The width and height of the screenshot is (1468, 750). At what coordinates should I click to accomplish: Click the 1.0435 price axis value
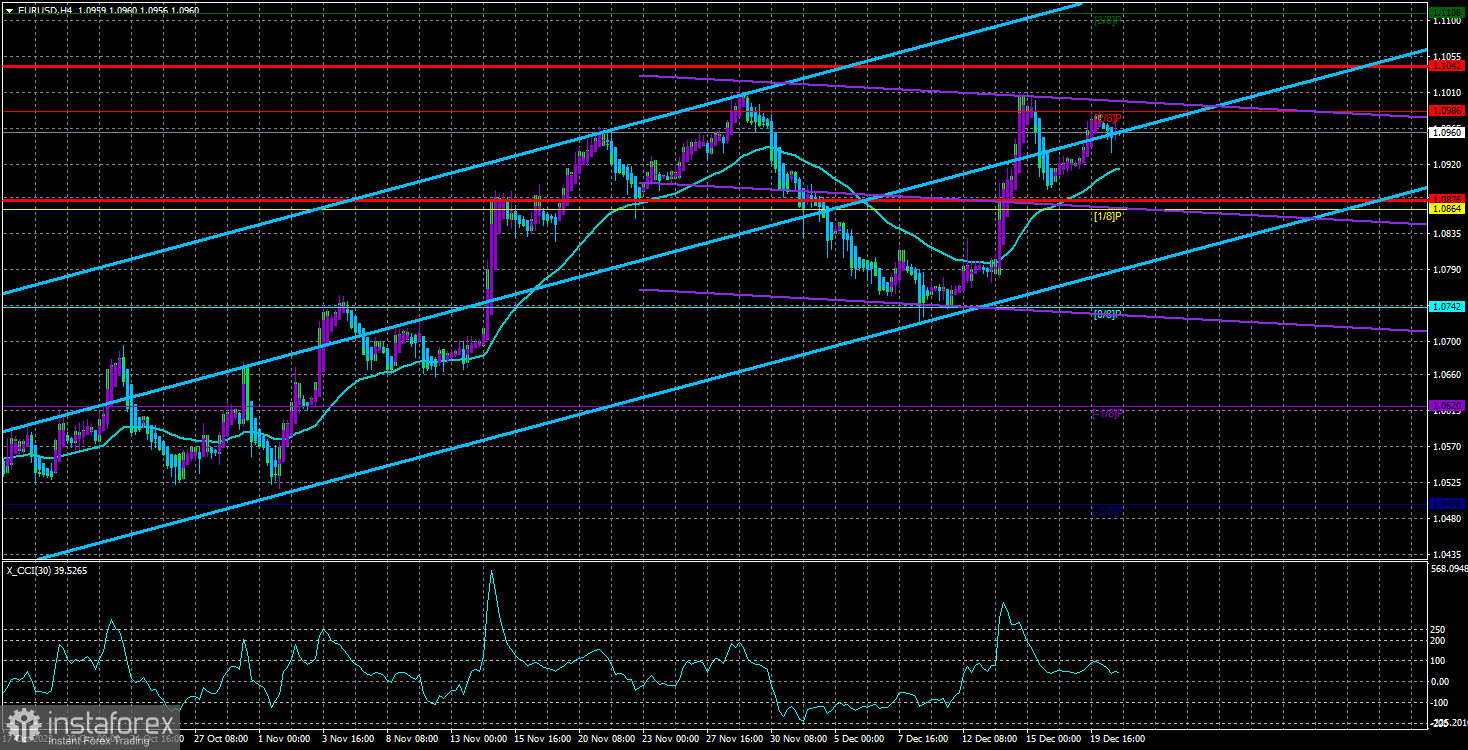tap(1448, 553)
